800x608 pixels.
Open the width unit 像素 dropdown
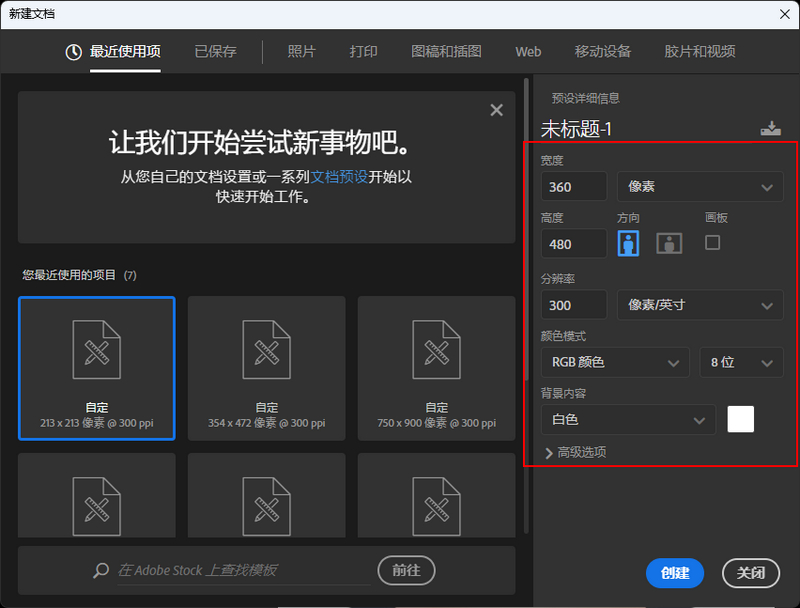pyautogui.click(x=699, y=186)
